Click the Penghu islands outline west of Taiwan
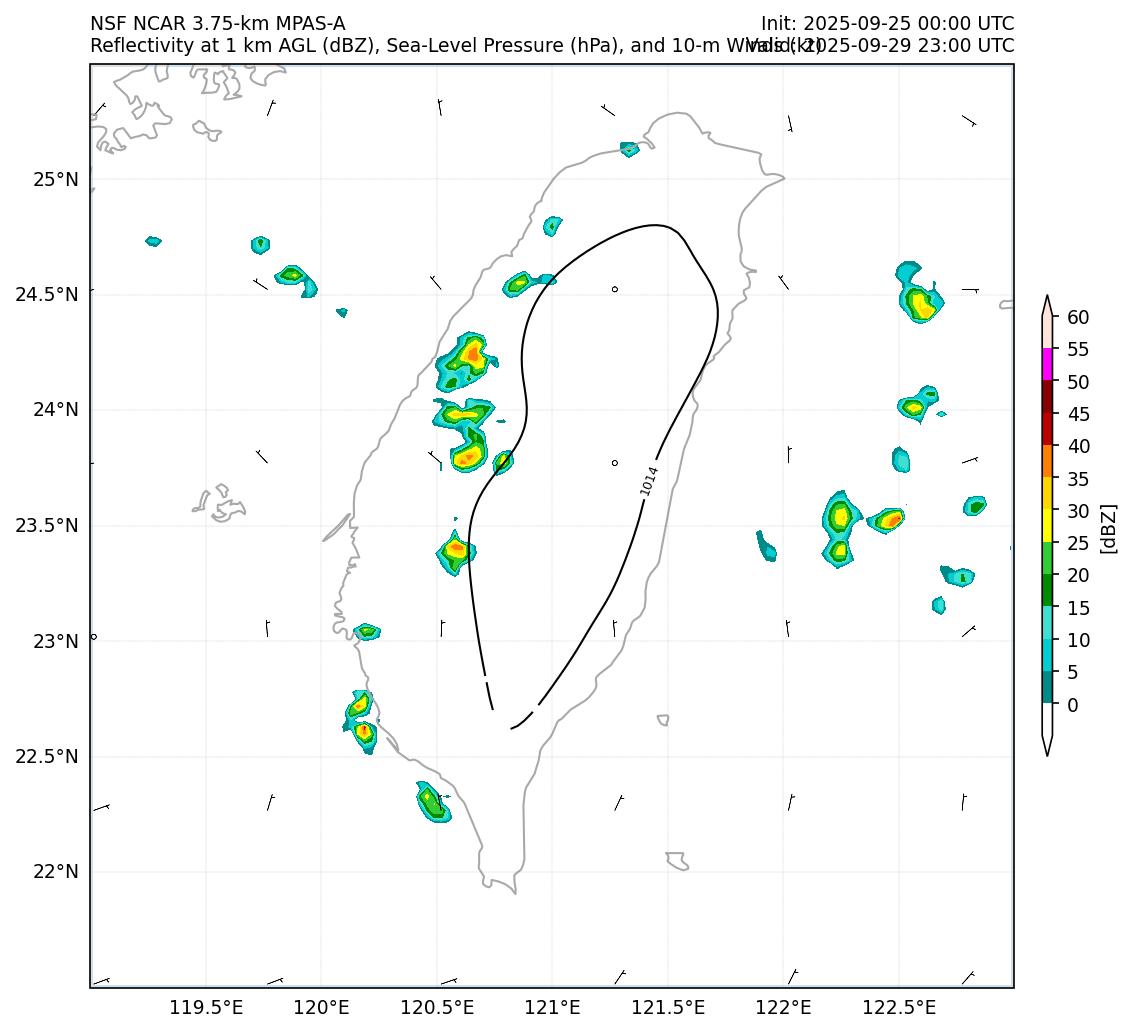This screenshot has height=1032, width=1133. (220, 503)
